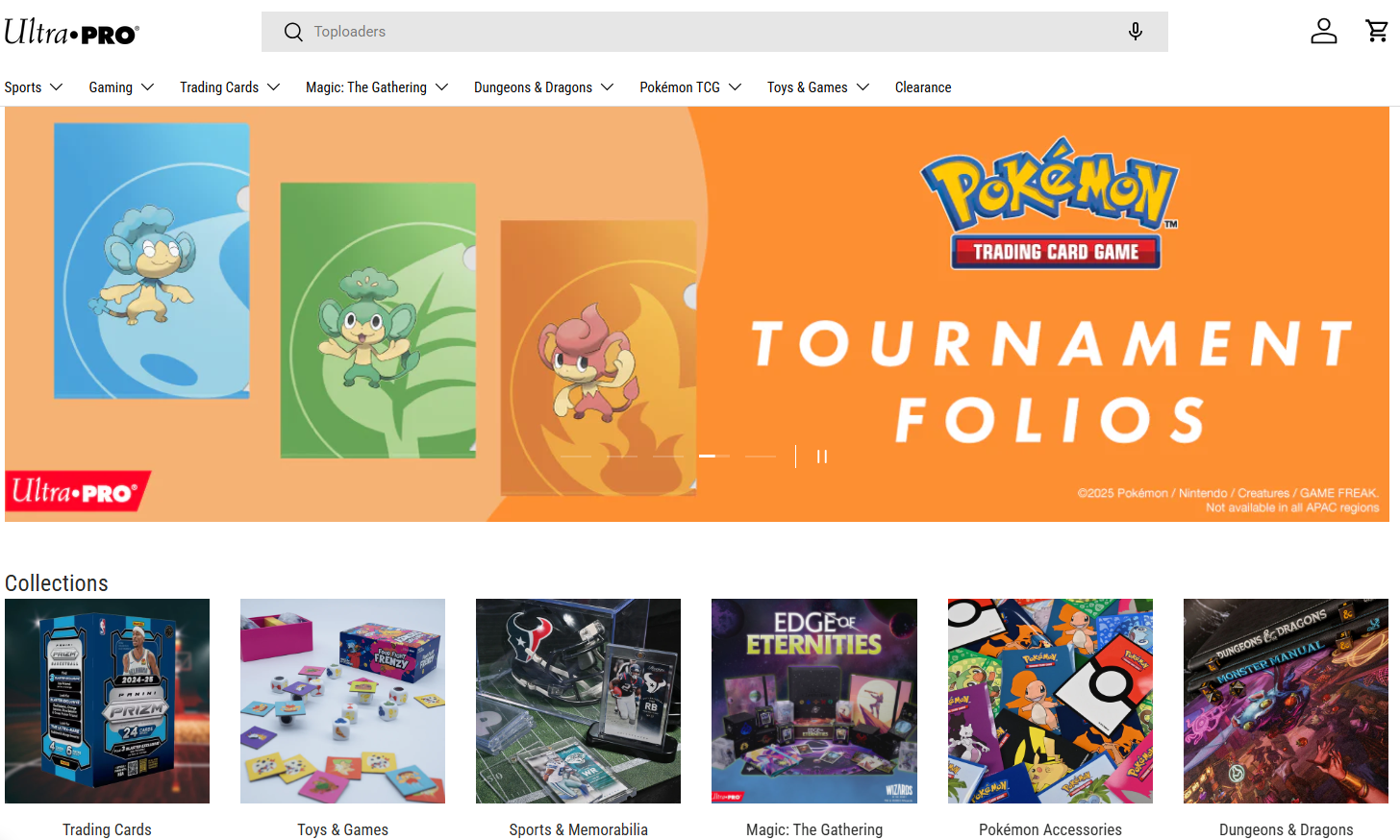This screenshot has height=840, width=1400.
Task: Activate voice search microphone icon
Action: 1135,32
